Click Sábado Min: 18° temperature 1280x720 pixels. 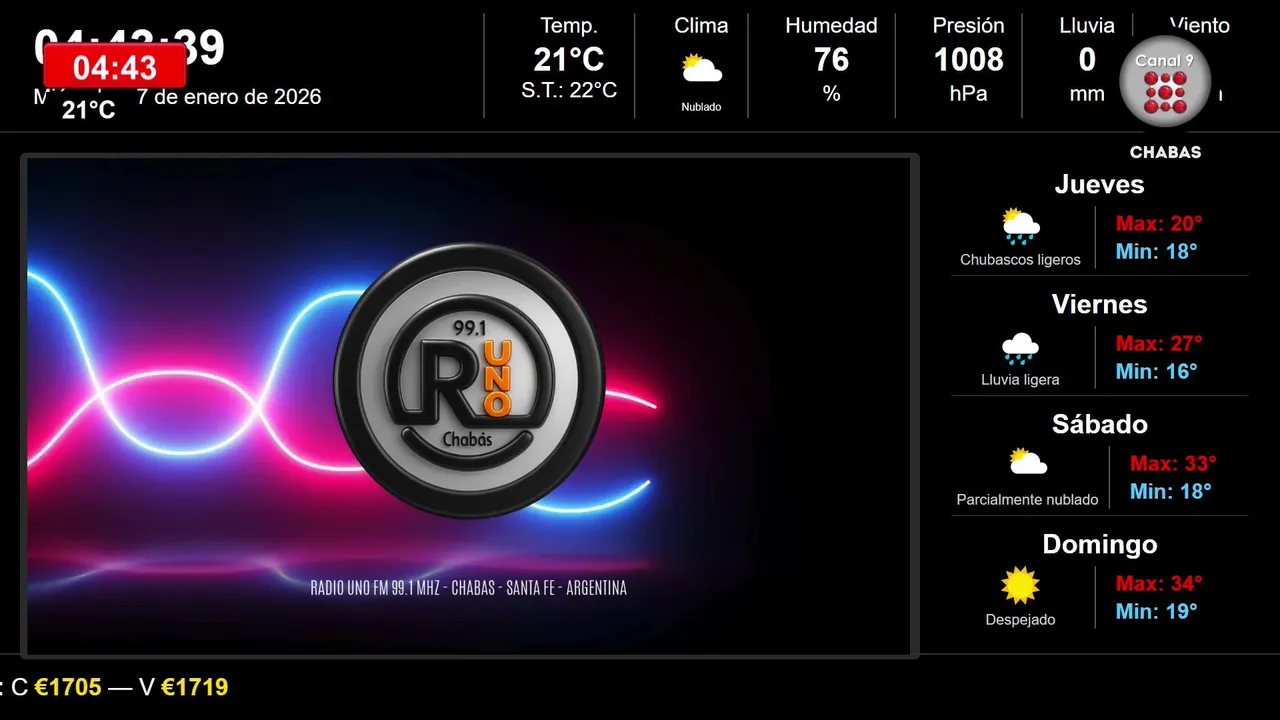pyautogui.click(x=1170, y=491)
